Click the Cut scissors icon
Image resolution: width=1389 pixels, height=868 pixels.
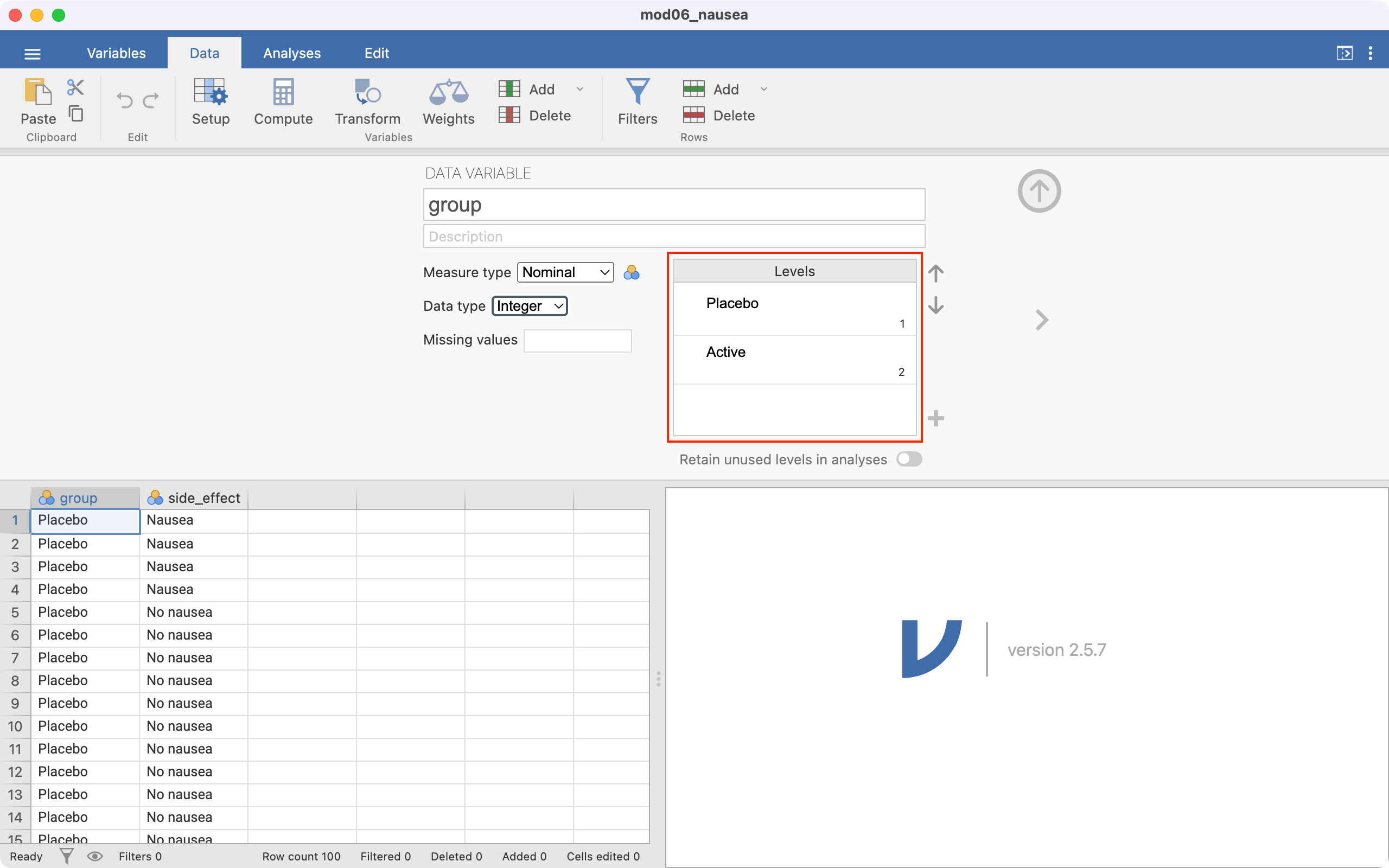pos(75,87)
